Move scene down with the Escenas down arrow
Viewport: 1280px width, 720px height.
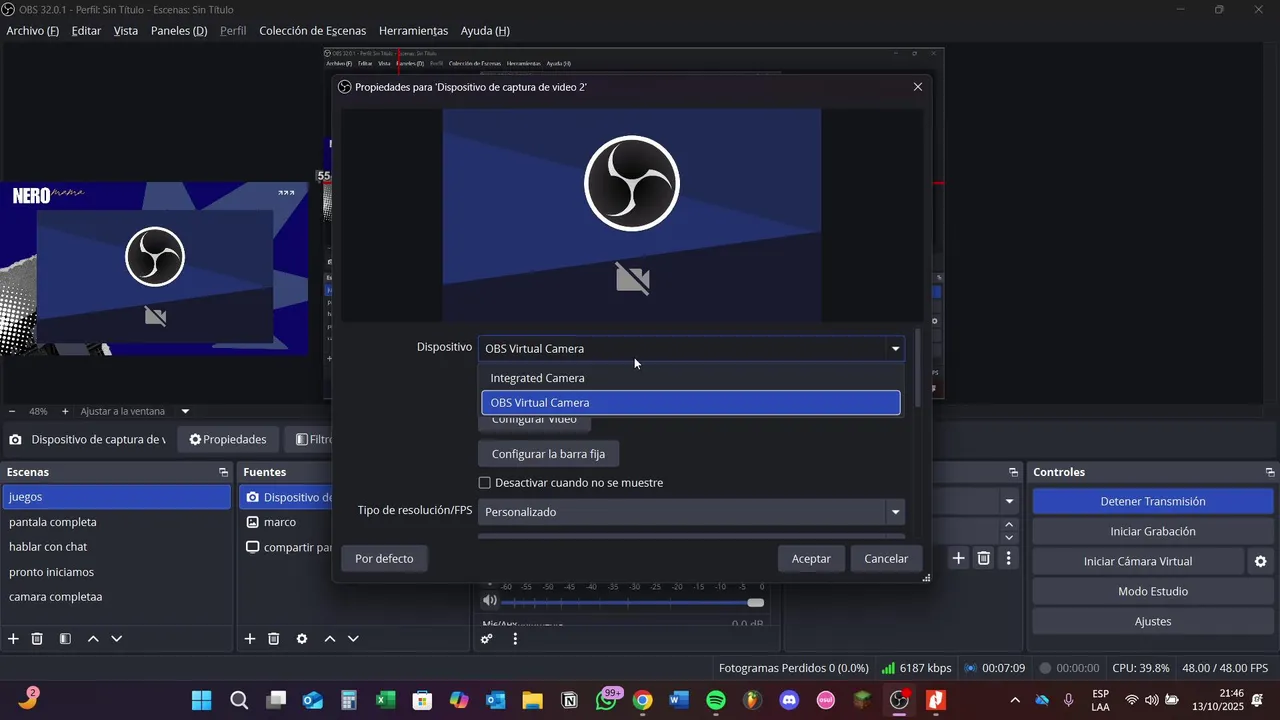tap(117, 639)
